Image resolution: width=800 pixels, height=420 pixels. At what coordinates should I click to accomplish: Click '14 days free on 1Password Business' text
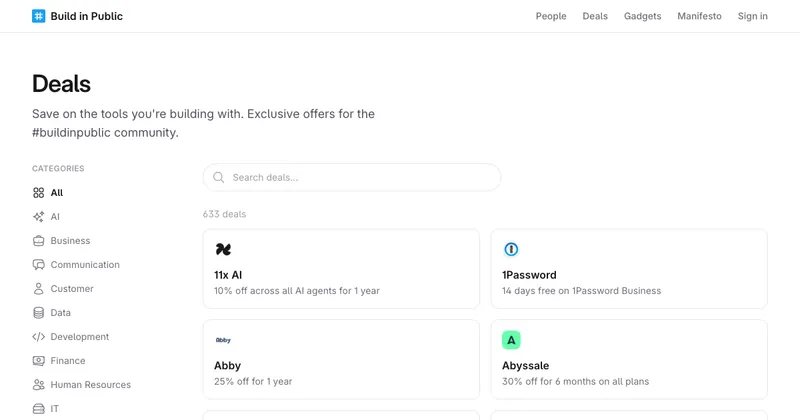582,291
